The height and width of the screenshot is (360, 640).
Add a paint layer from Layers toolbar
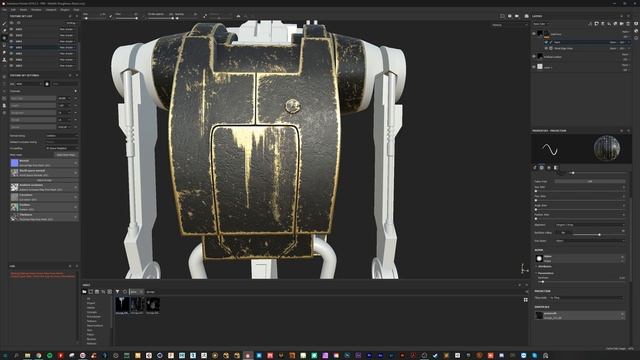pos(603,24)
